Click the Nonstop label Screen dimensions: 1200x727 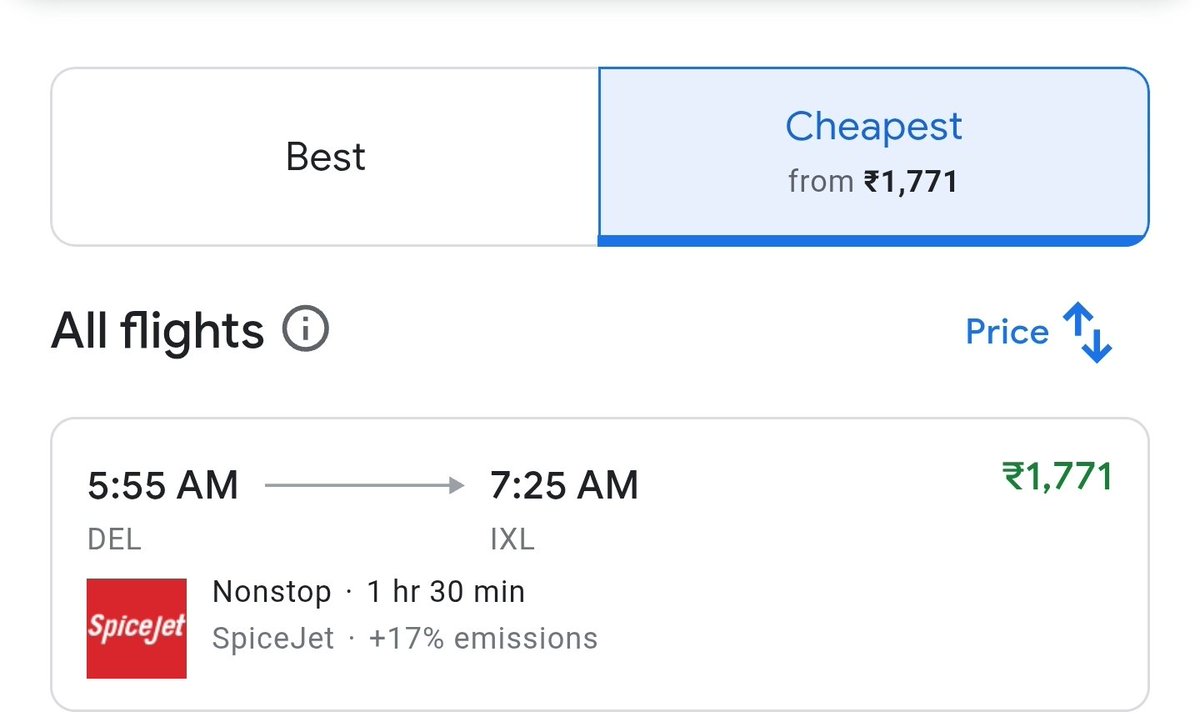tap(271, 592)
